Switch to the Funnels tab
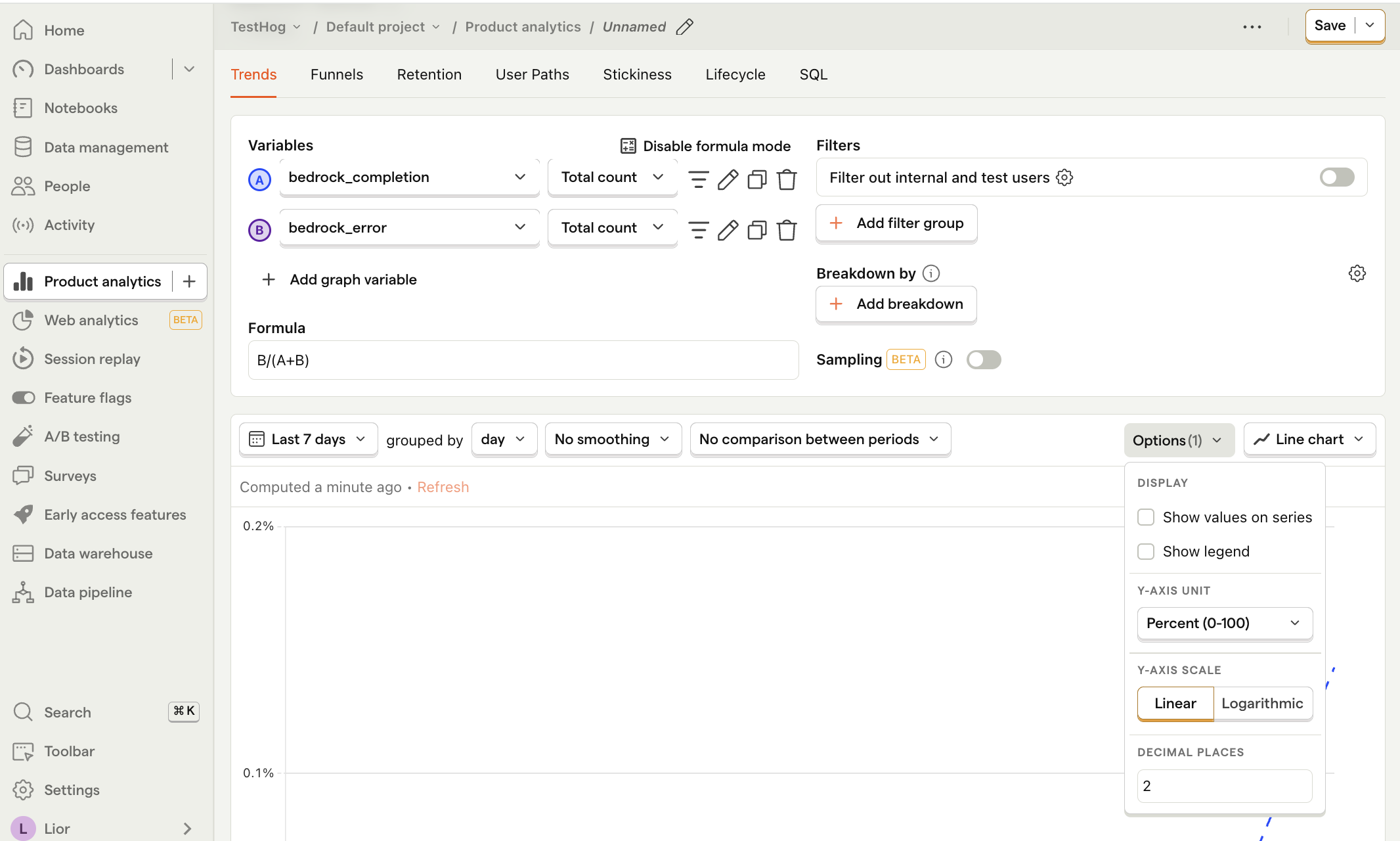 tap(337, 75)
